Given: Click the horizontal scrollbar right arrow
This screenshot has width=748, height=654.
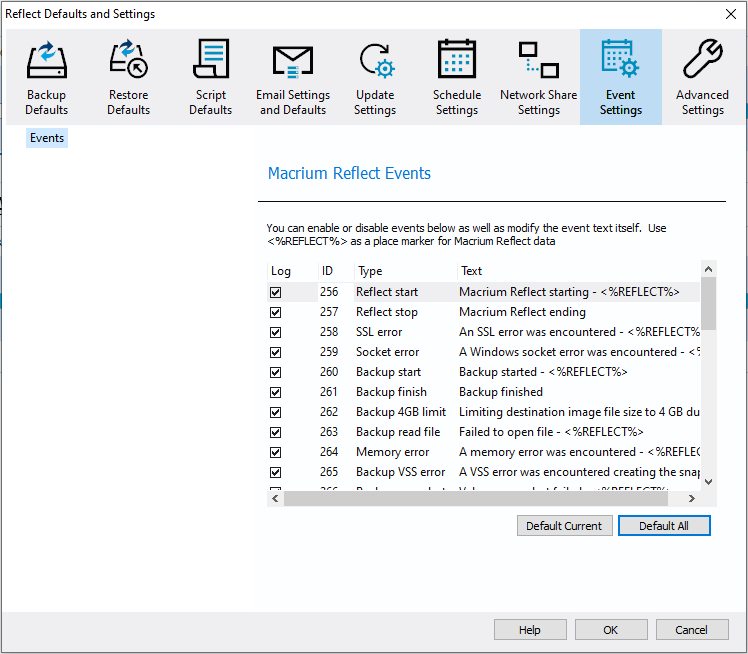Looking at the screenshot, I should pos(691,497).
